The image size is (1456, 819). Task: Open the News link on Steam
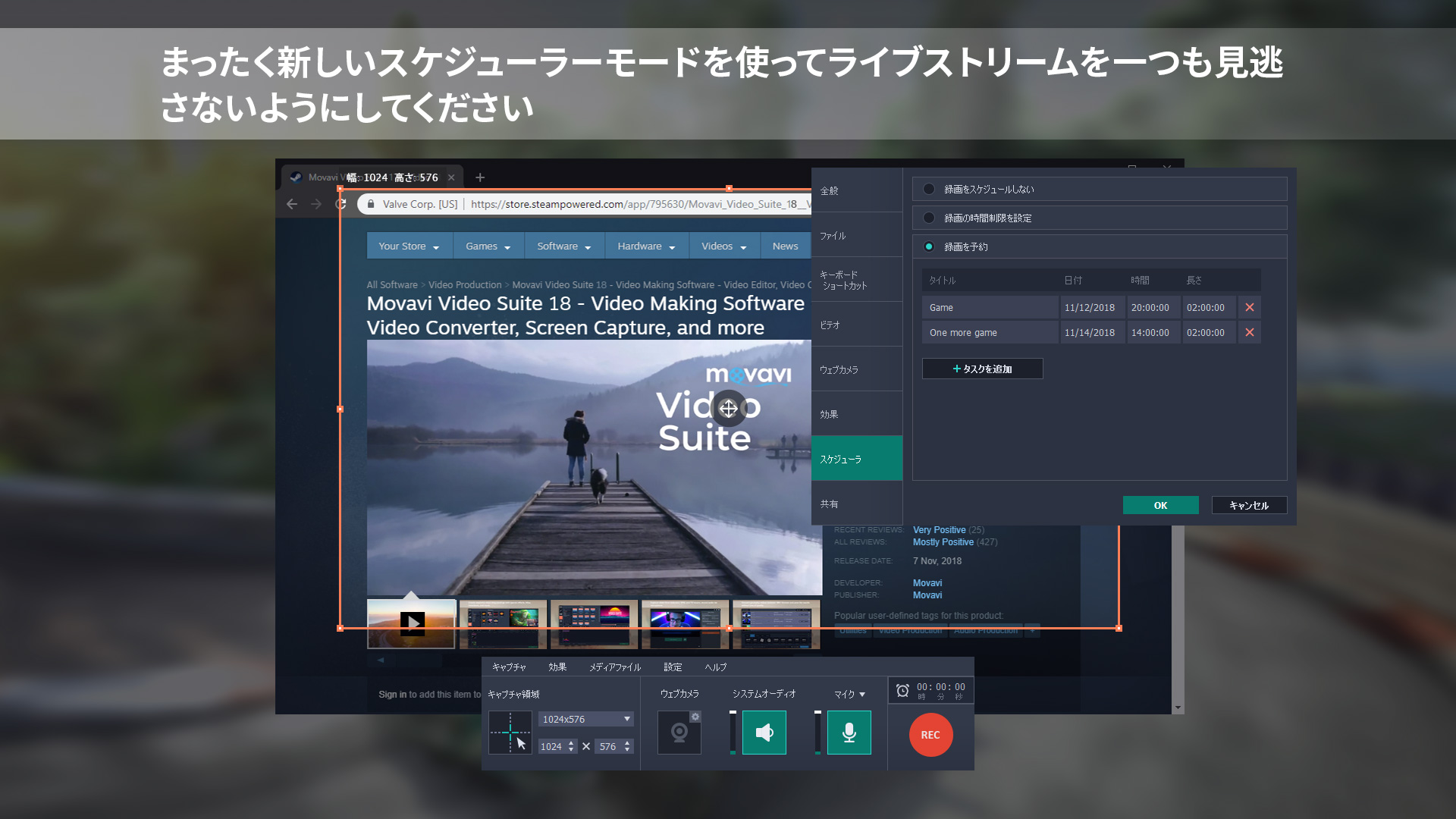pos(785,246)
